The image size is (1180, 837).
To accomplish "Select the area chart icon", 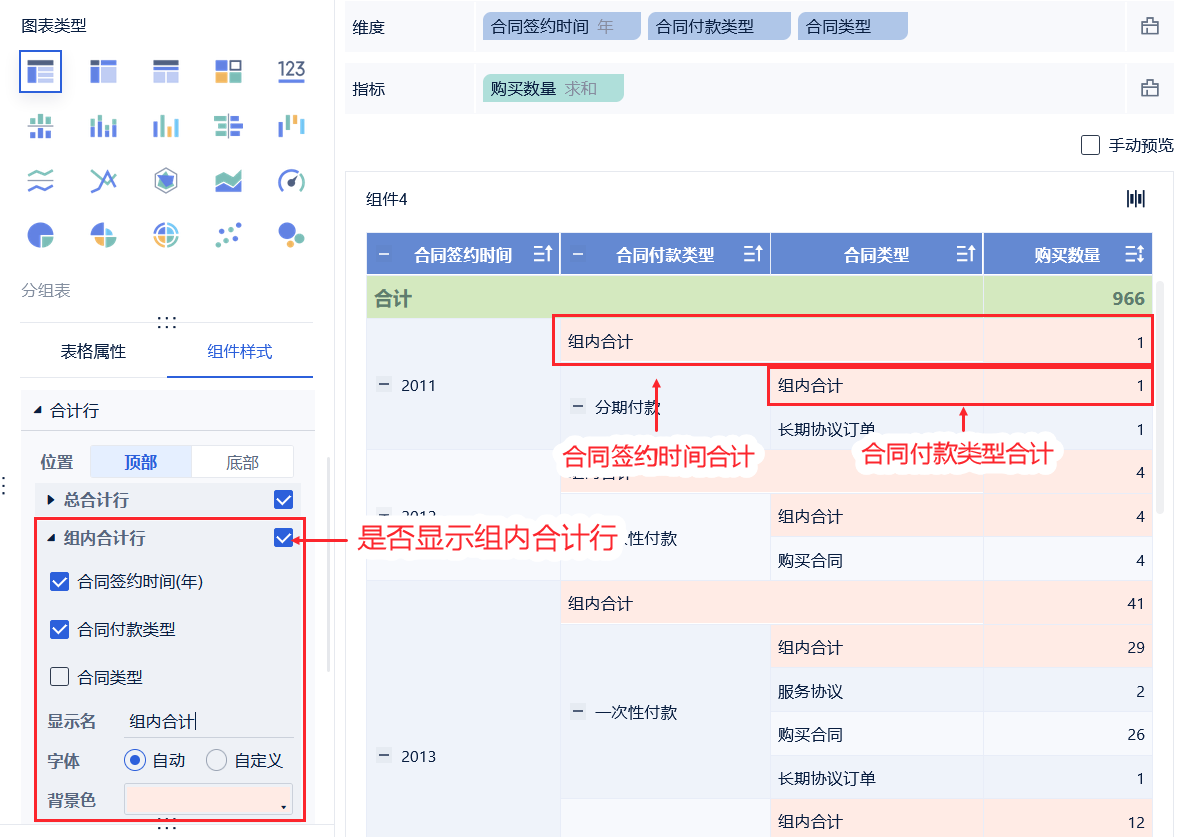I will coord(228,181).
